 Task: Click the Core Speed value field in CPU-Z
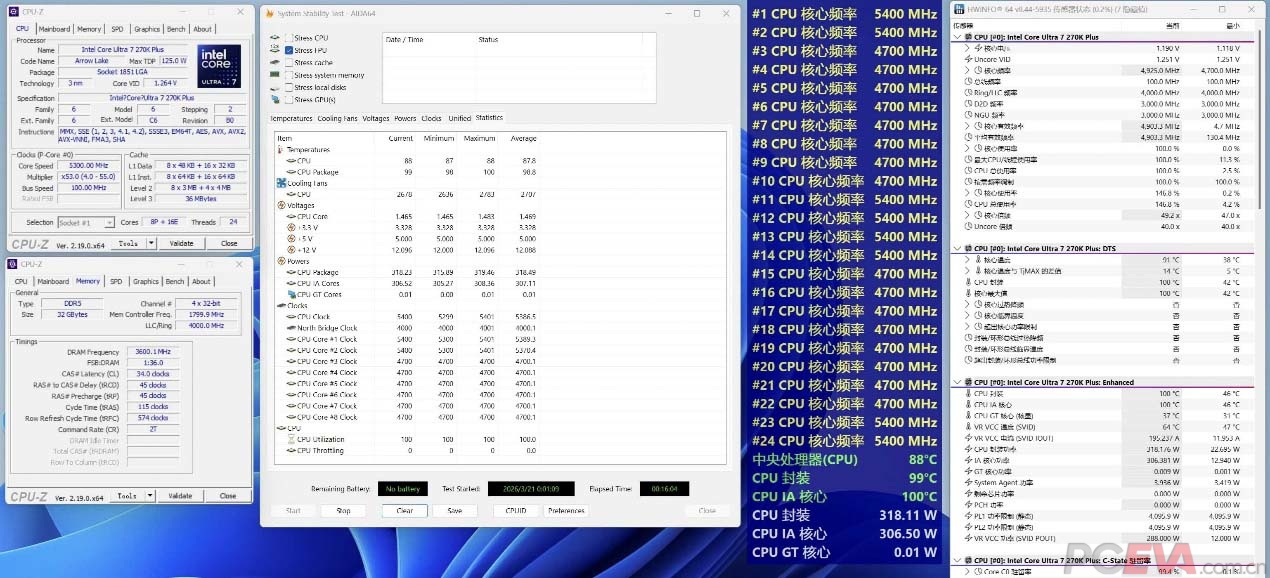click(x=88, y=165)
